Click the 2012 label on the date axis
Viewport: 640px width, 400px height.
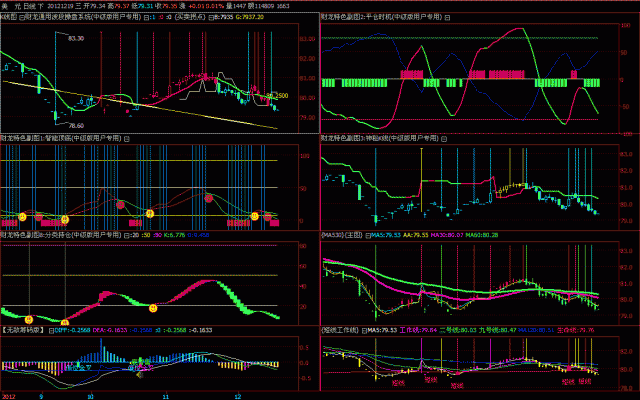8,395
